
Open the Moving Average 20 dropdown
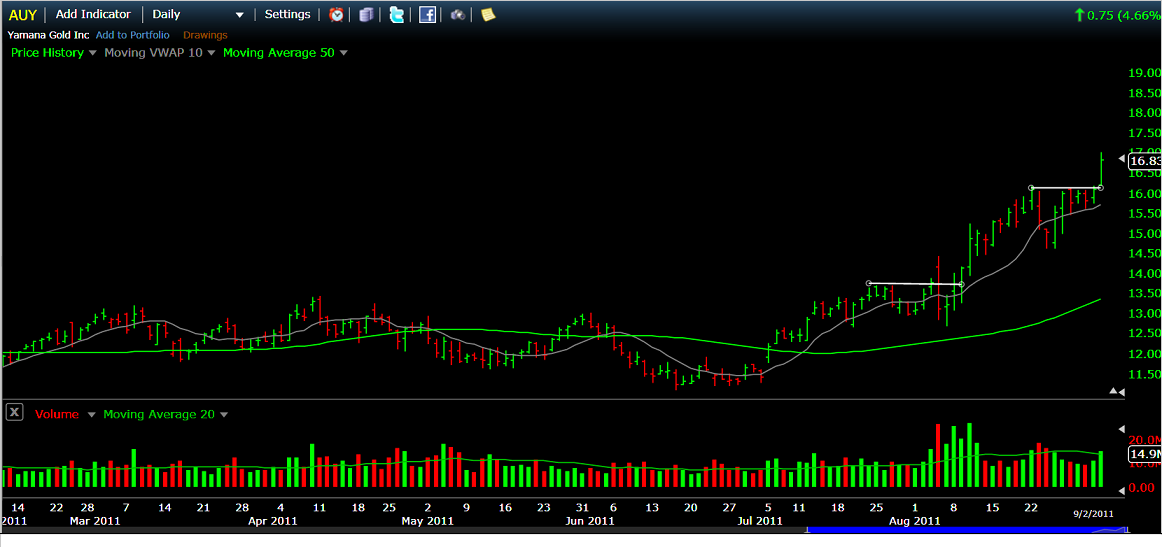tap(223, 414)
